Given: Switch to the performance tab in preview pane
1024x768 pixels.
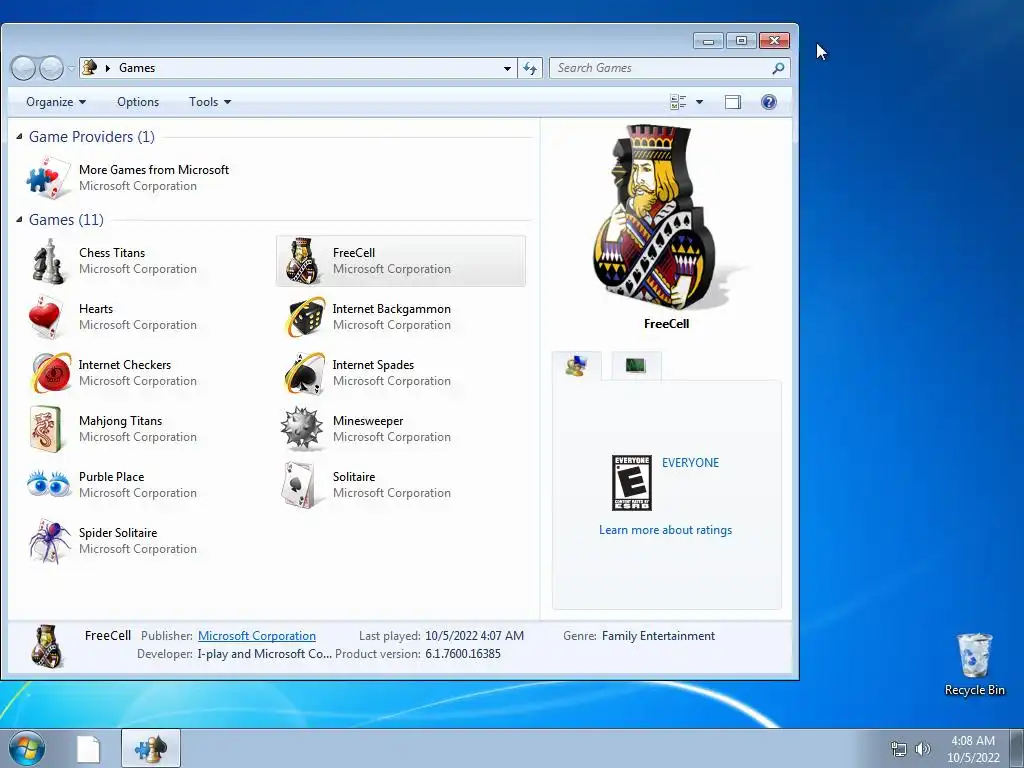Looking at the screenshot, I should (x=635, y=365).
